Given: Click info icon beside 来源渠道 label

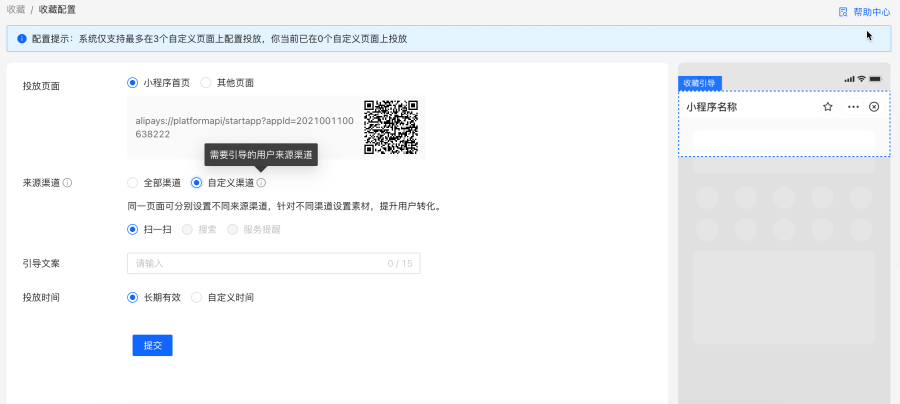Looking at the screenshot, I should [67, 183].
